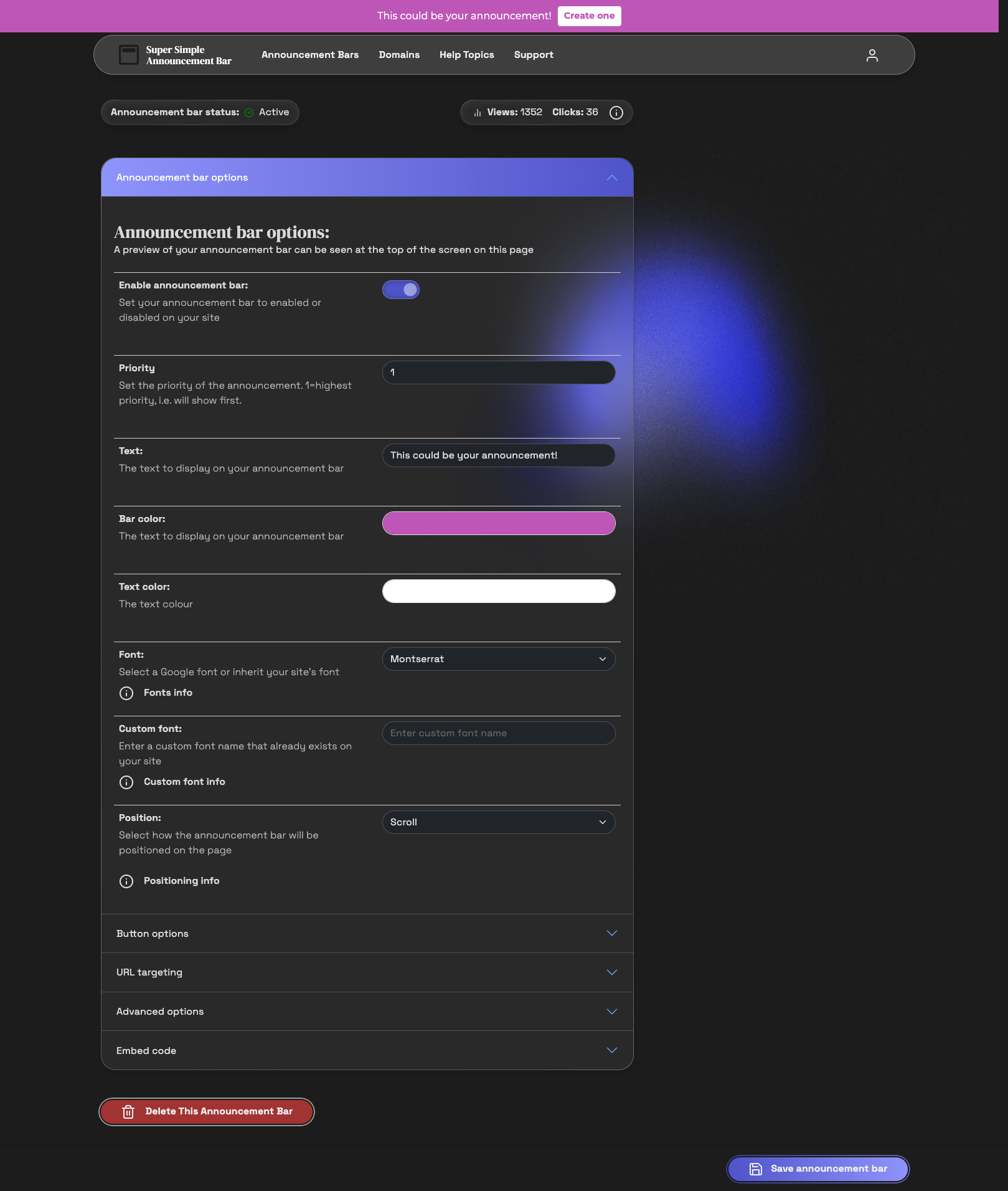Toggle the Enable announcement bar switch off
Viewport: 1008px width, 1191px height.
(401, 289)
